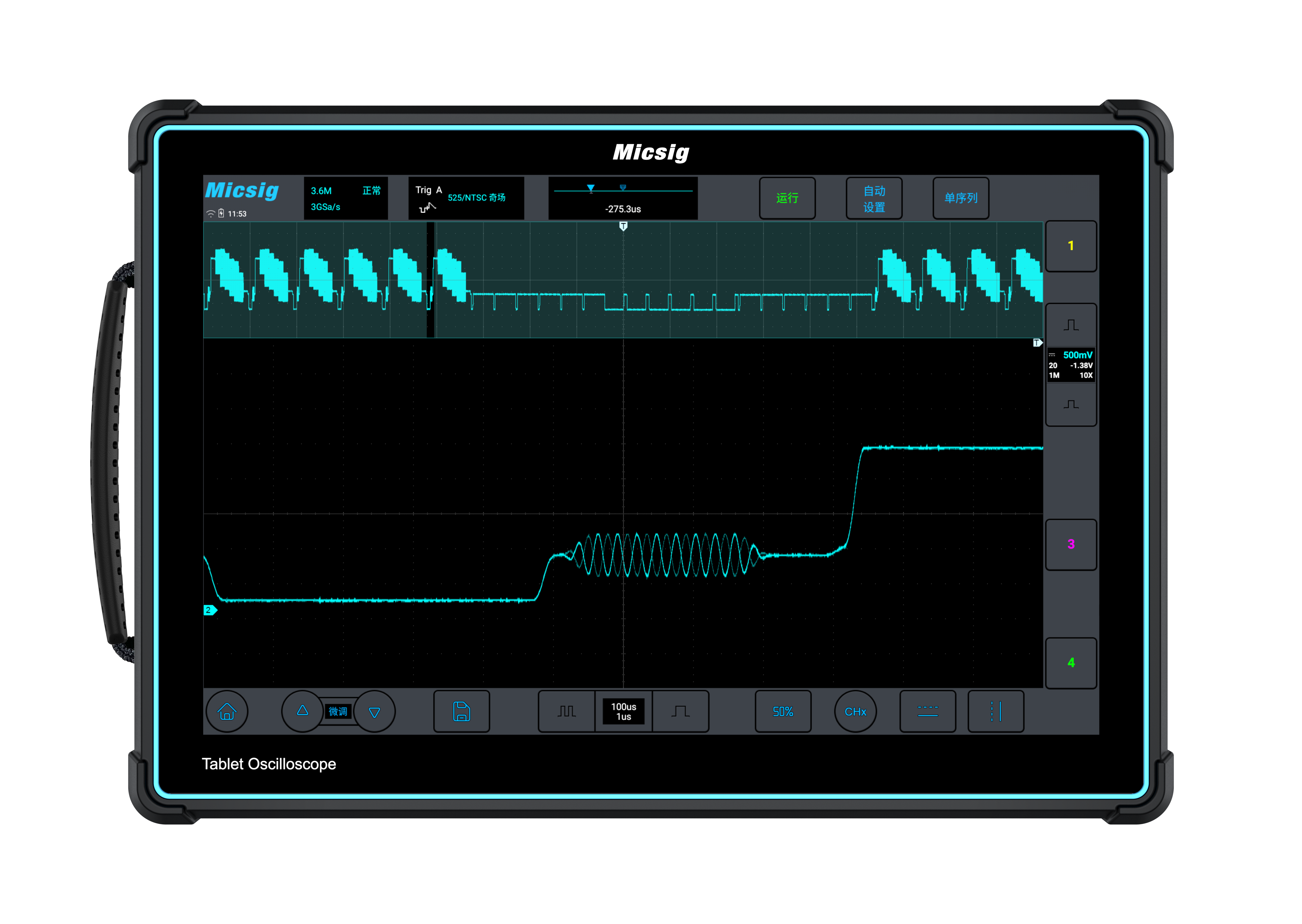Expand timebase with single-pulse icon

[x=680, y=711]
